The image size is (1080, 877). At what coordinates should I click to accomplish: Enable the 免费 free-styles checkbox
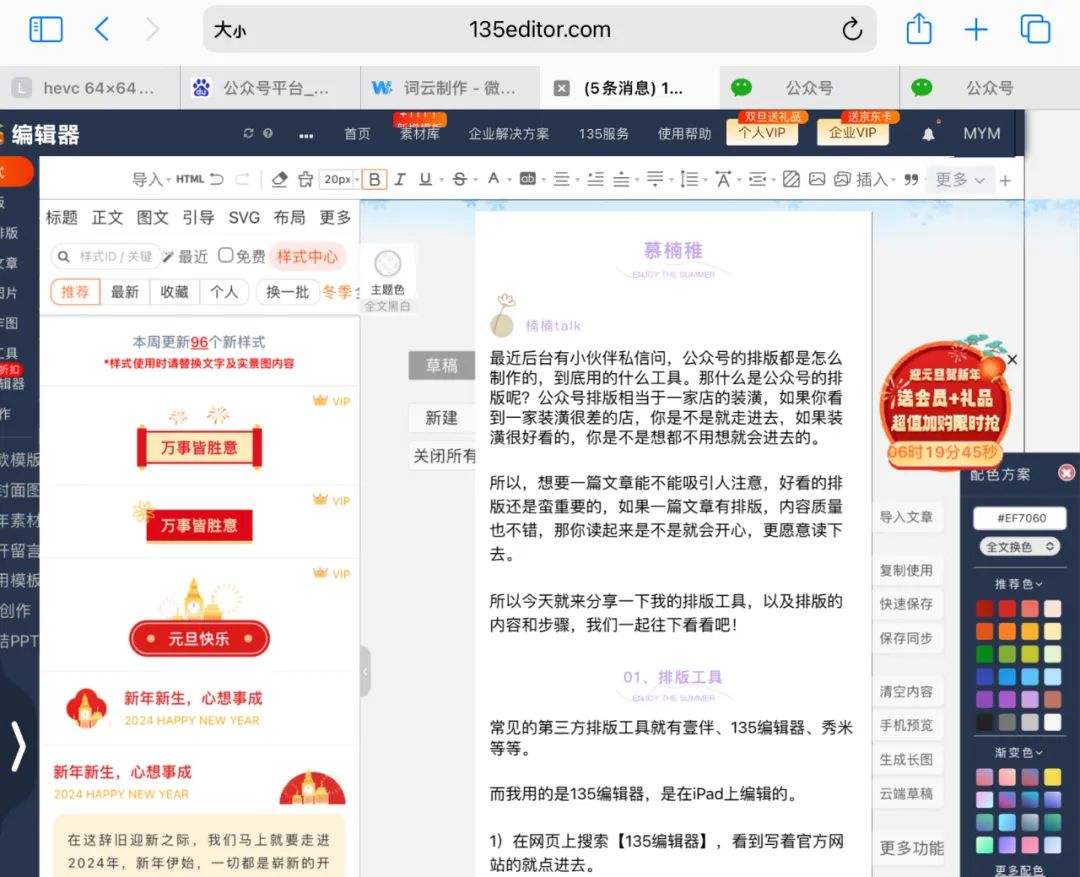[226, 256]
